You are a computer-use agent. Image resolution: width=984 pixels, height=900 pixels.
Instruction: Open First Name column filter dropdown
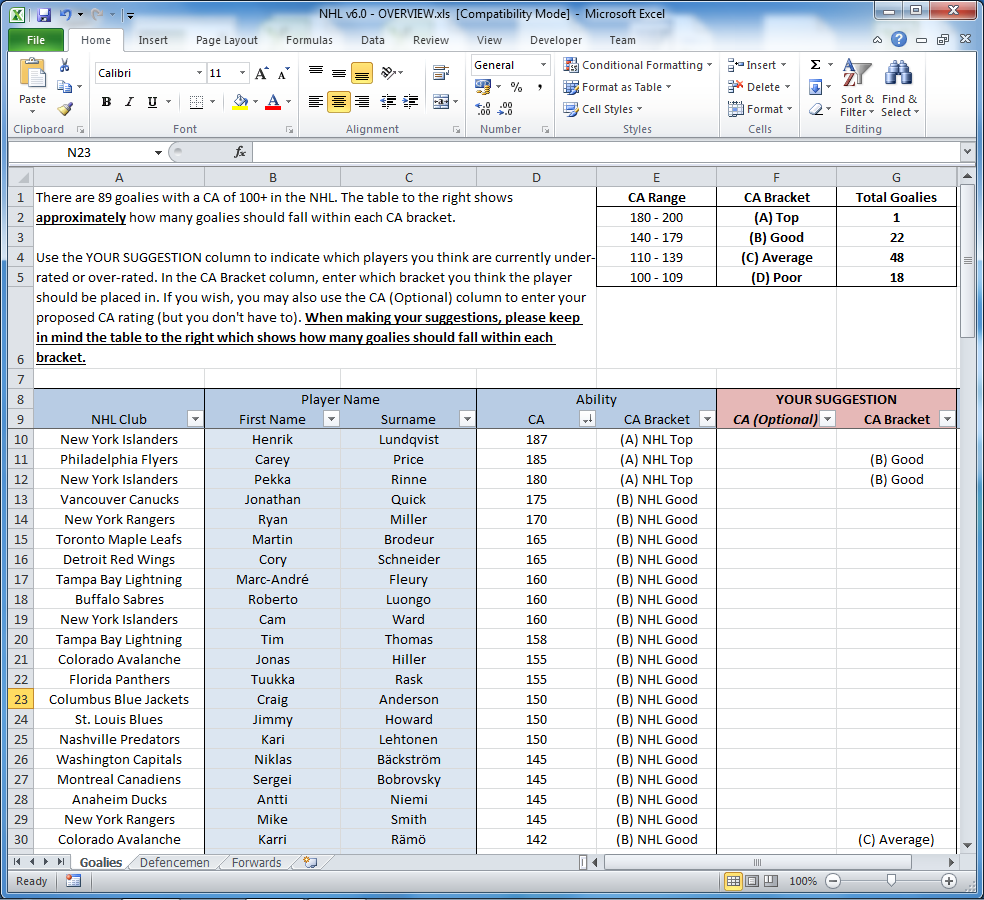tap(331, 419)
